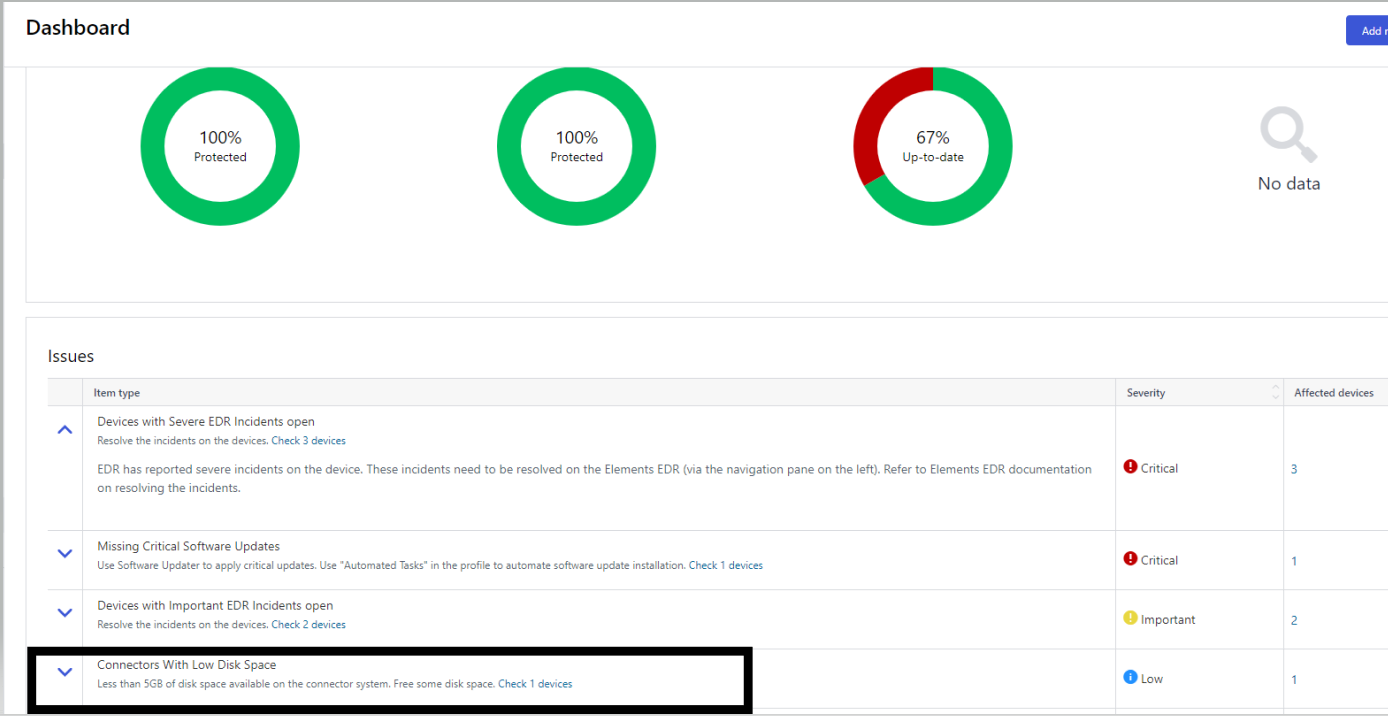Click the 67% Up-to-date donut chart
This screenshot has width=1388, height=716.
point(933,146)
